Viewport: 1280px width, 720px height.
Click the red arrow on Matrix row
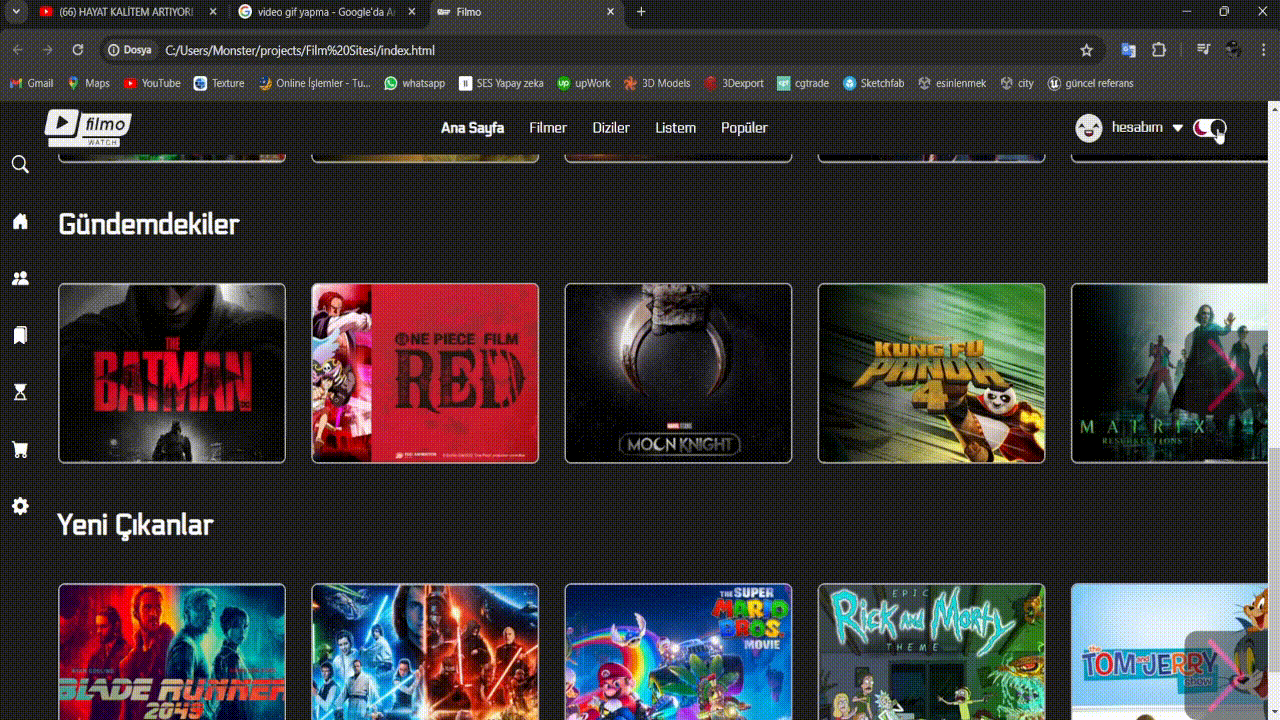(1226, 373)
